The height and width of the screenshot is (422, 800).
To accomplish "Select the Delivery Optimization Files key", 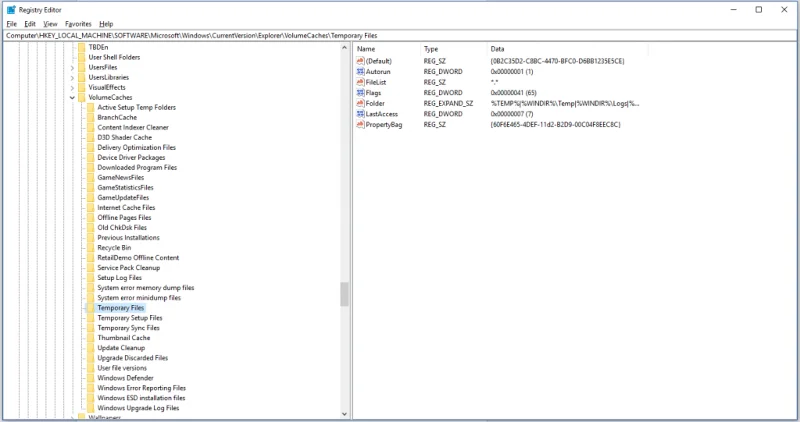I will (x=136, y=147).
